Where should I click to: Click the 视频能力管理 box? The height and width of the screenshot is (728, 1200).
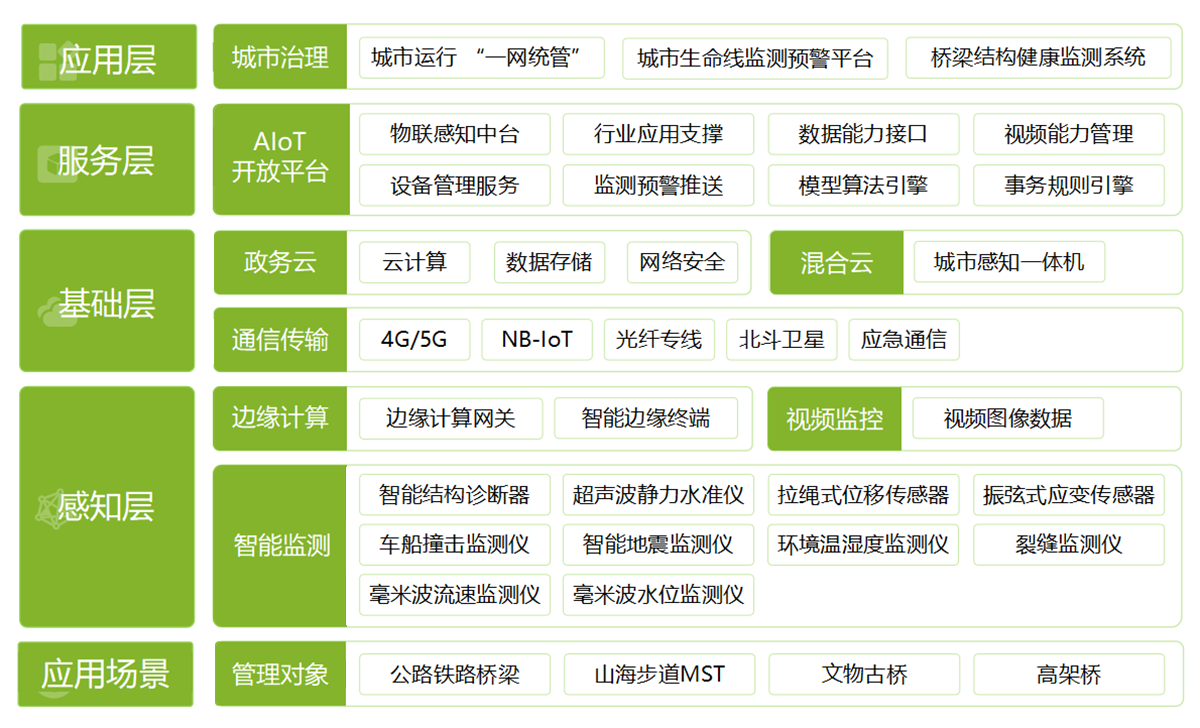1069,134
